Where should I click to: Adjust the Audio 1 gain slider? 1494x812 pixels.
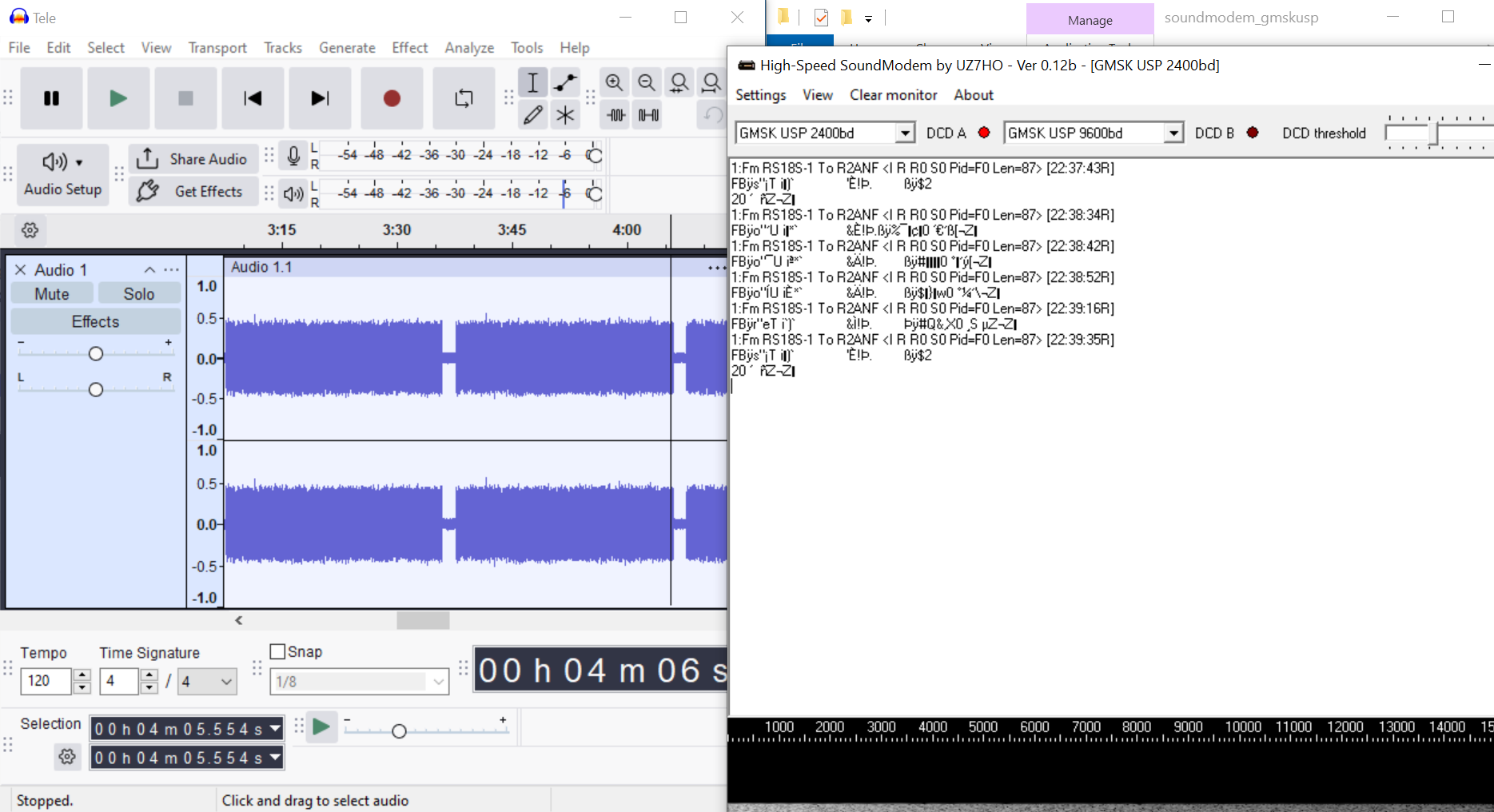(96, 353)
